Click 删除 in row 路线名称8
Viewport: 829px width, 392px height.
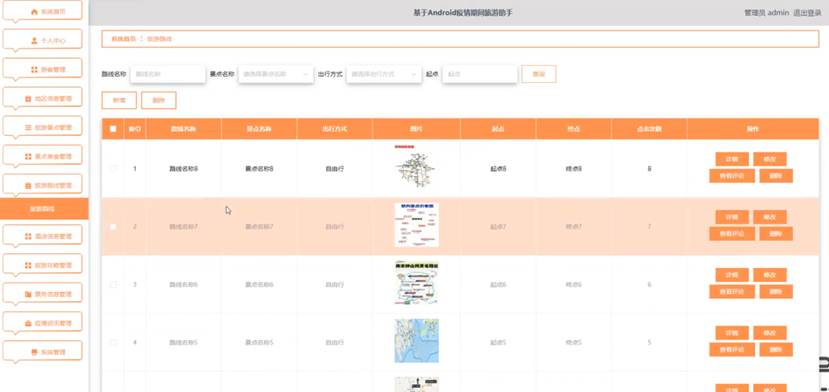click(776, 176)
